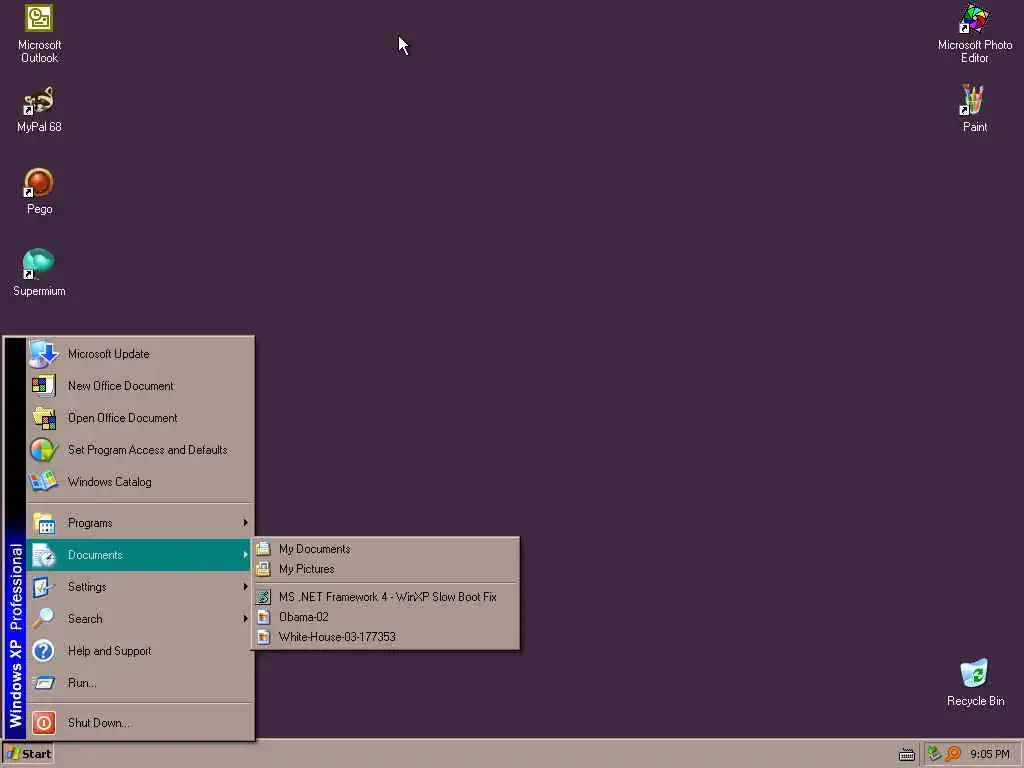The image size is (1024, 768).
Task: Click the Help and Support question mark icon
Action: pos(43,651)
